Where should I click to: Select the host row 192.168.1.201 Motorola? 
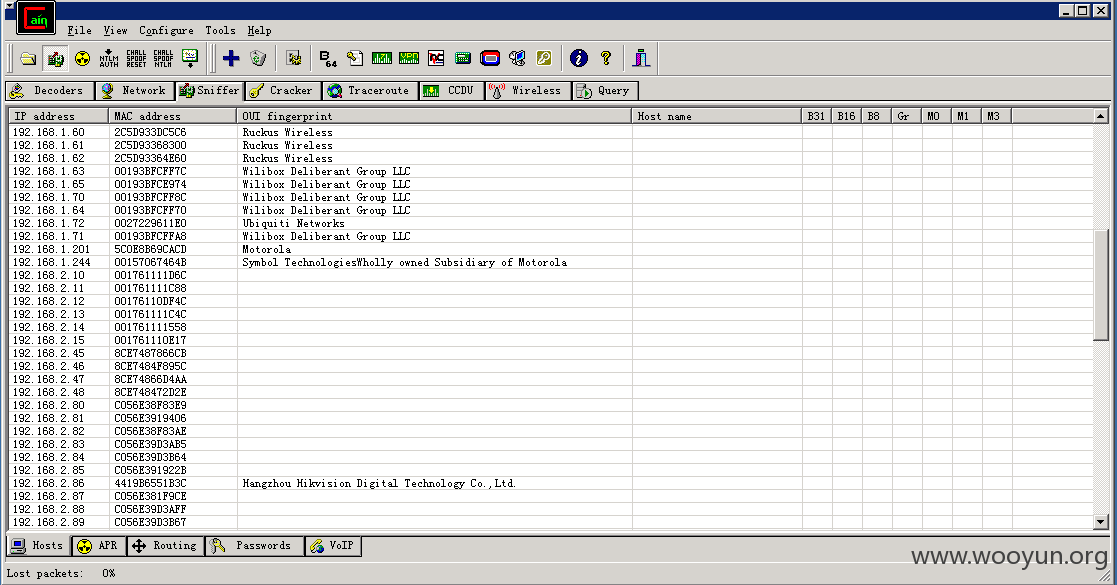(551, 249)
